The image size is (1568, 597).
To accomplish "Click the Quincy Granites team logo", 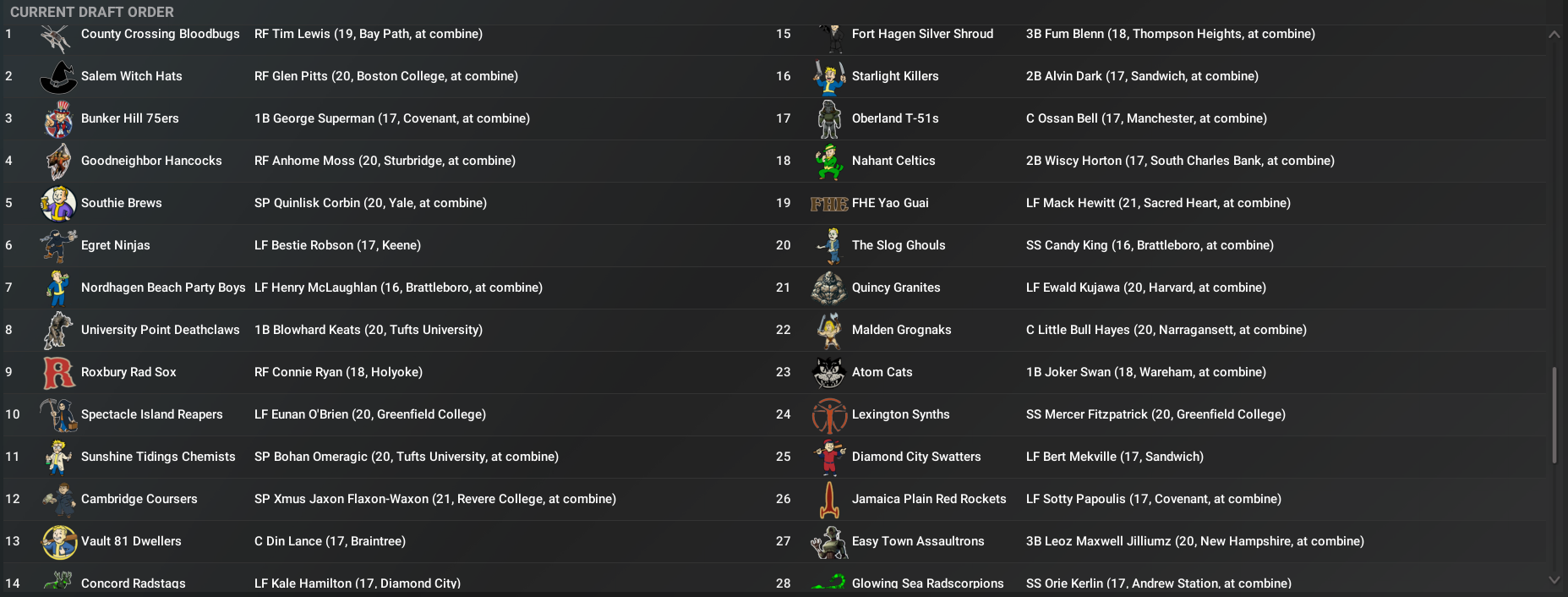I will coord(828,288).
